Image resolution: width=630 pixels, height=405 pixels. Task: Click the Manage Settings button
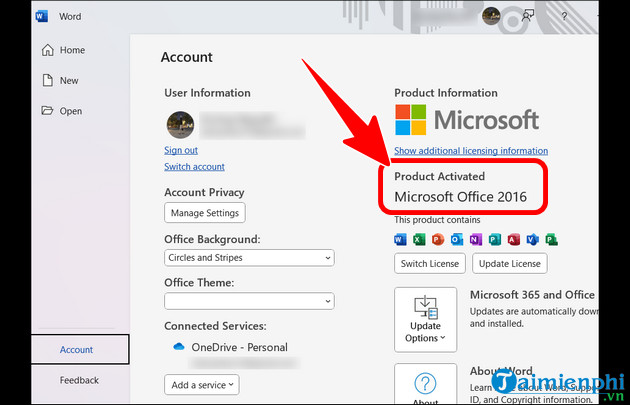point(205,213)
